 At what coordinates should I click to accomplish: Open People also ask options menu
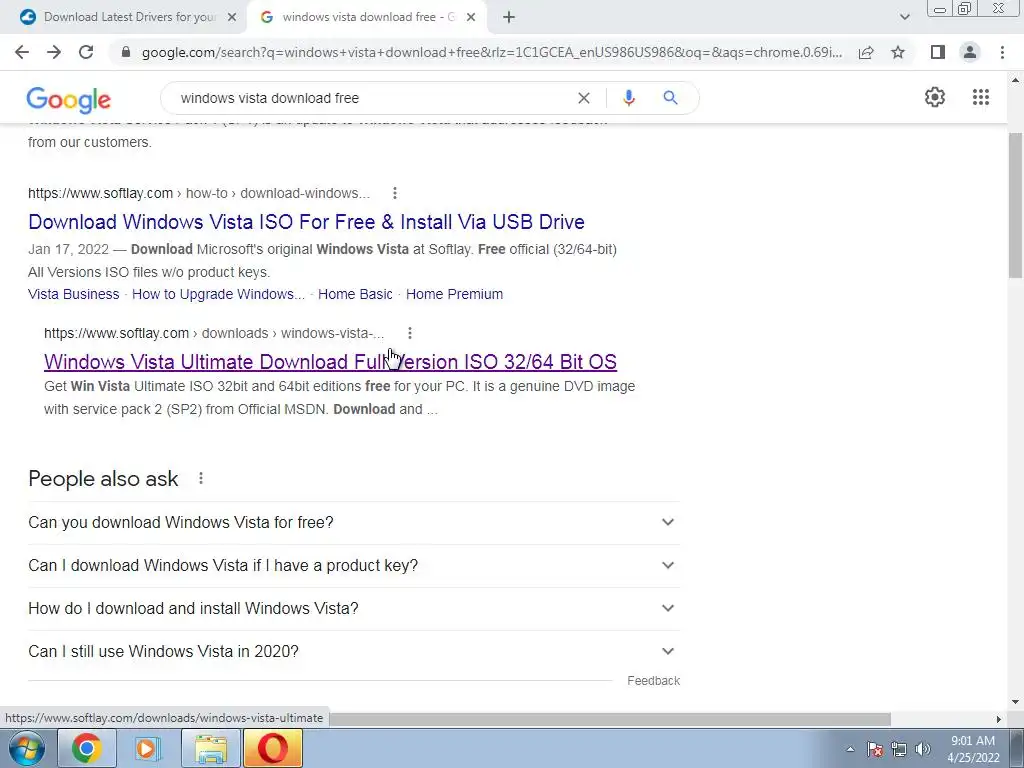click(x=200, y=479)
